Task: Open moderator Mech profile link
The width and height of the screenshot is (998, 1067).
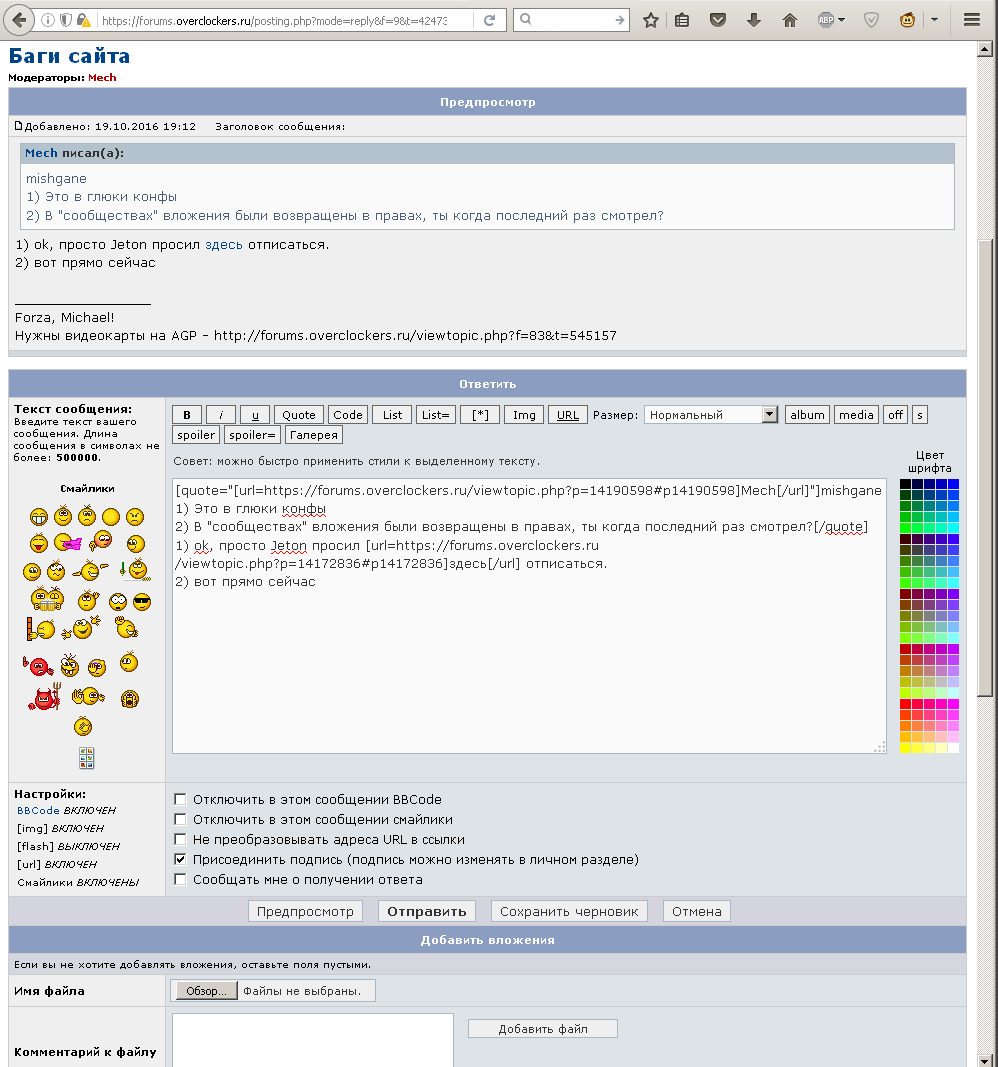Action: 102,78
